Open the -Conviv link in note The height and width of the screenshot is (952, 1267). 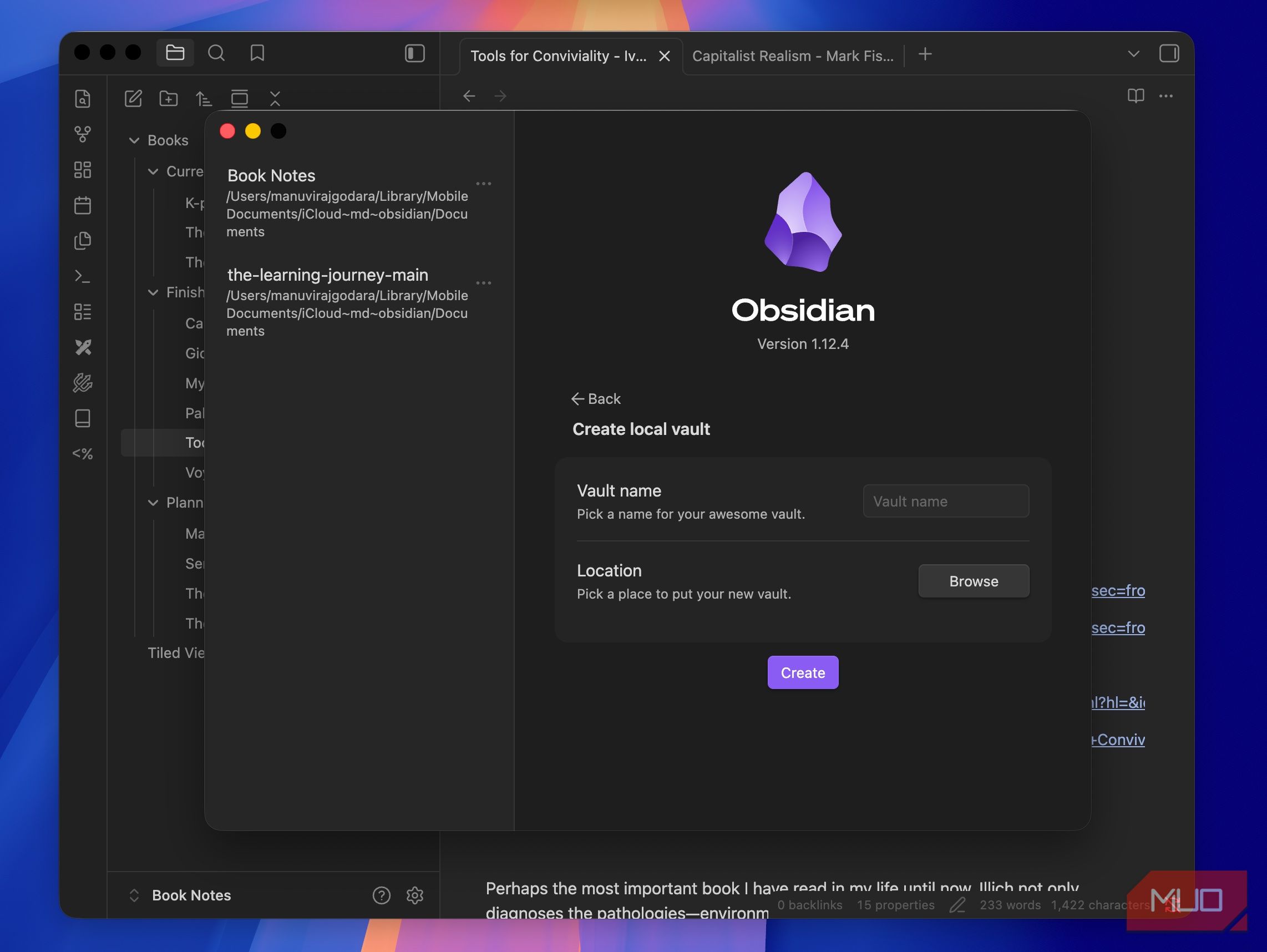tap(1118, 740)
